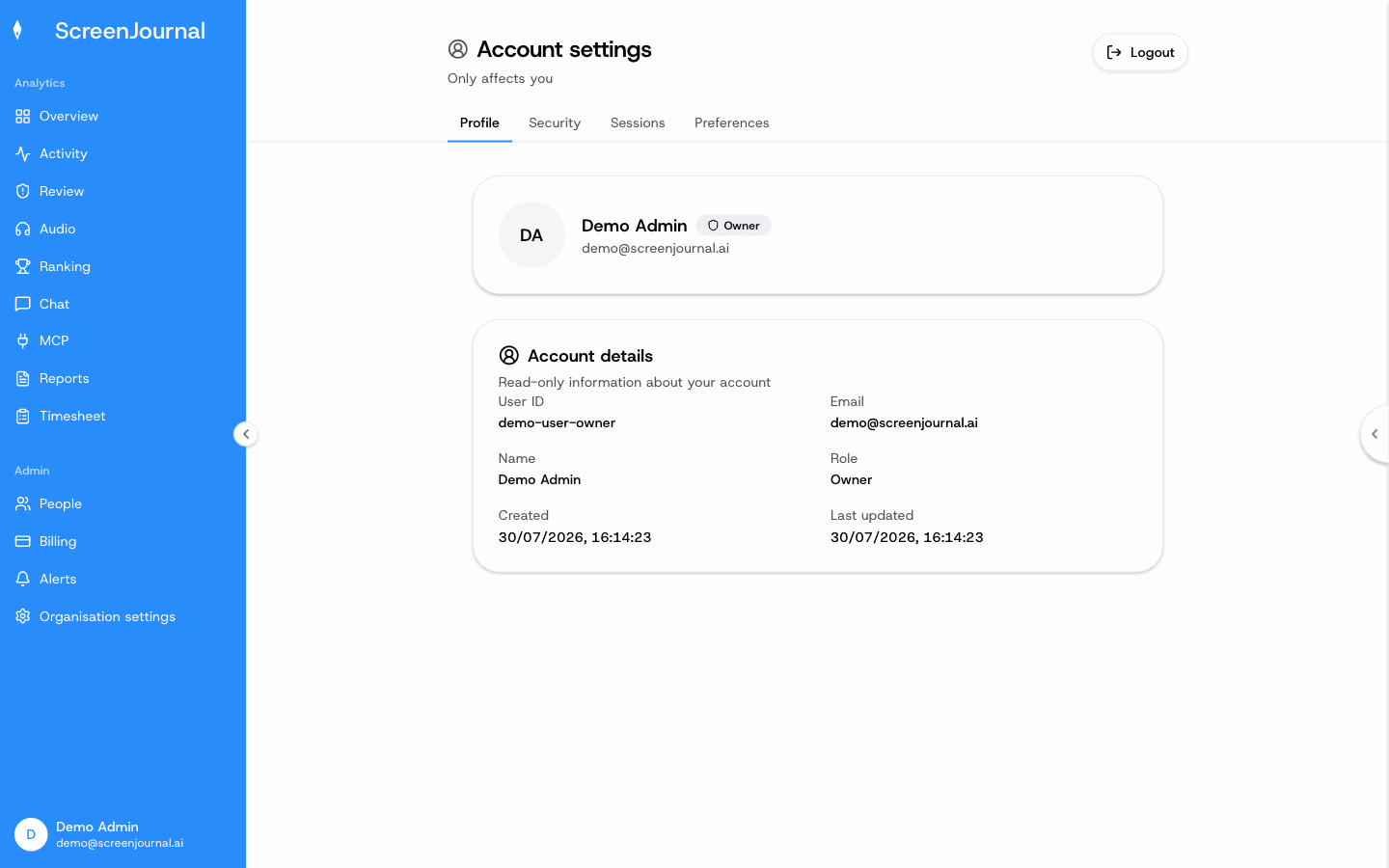
Task: Click demo@screenjournal.ai in sidebar footer
Action: [120, 843]
